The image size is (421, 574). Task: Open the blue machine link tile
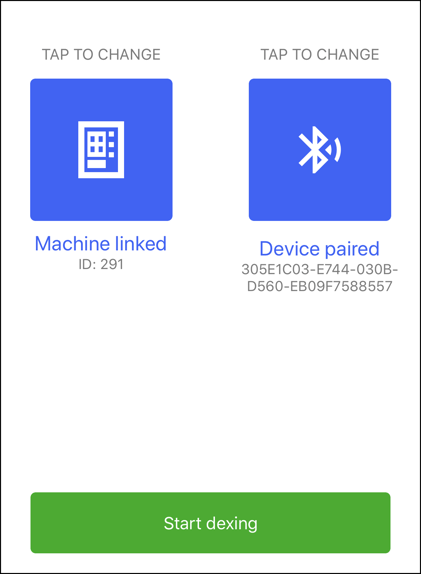pos(101,150)
